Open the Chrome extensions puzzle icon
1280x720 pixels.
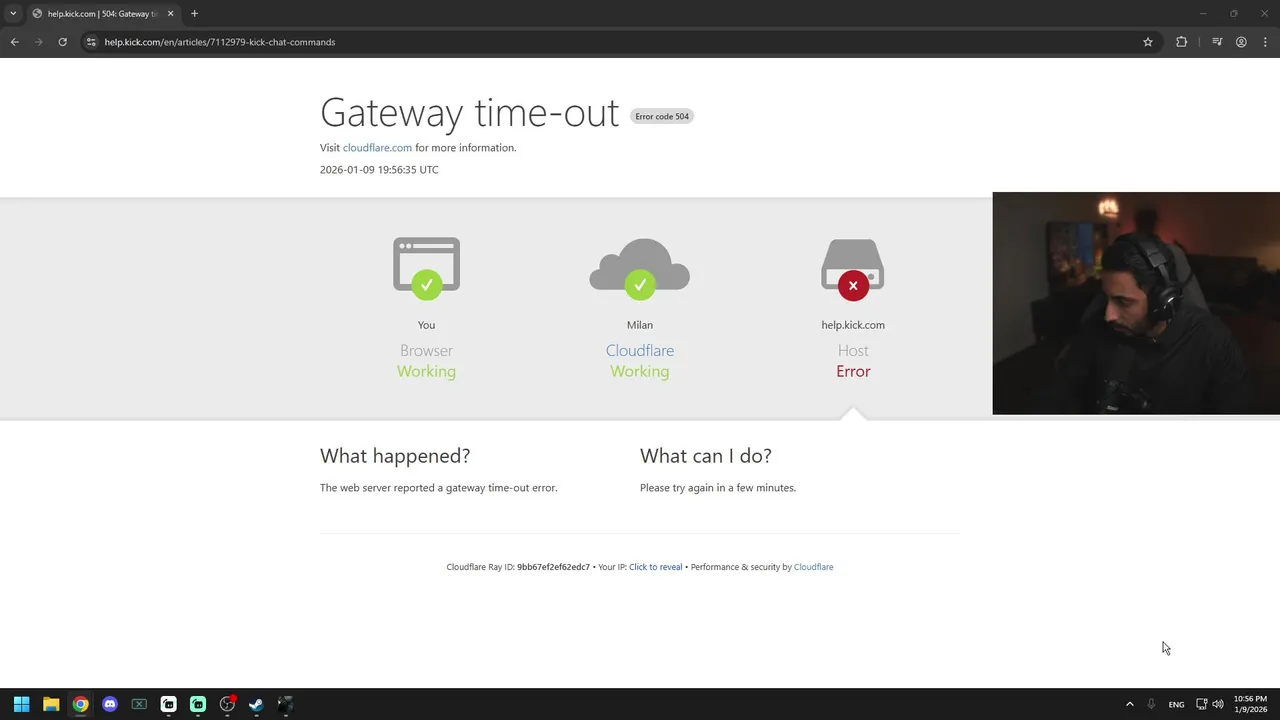click(1181, 42)
